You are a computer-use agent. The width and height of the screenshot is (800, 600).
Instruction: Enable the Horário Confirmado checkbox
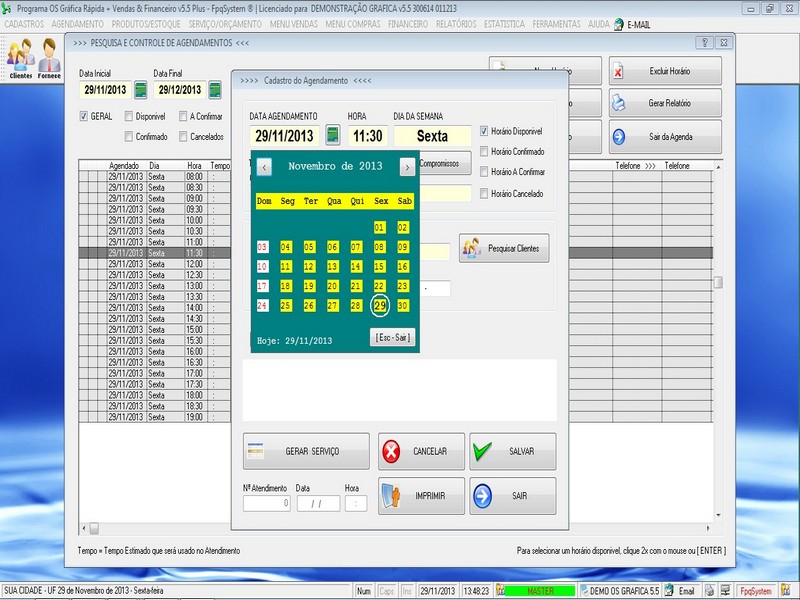coord(485,152)
